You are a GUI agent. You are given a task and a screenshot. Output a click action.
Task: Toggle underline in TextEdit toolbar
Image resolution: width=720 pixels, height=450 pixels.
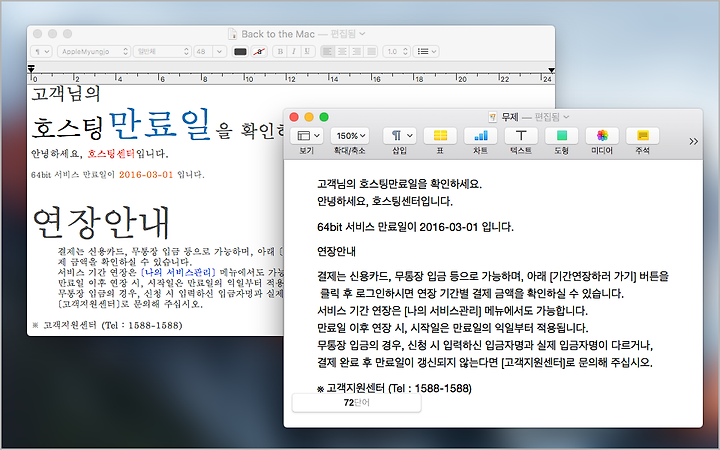(x=308, y=51)
